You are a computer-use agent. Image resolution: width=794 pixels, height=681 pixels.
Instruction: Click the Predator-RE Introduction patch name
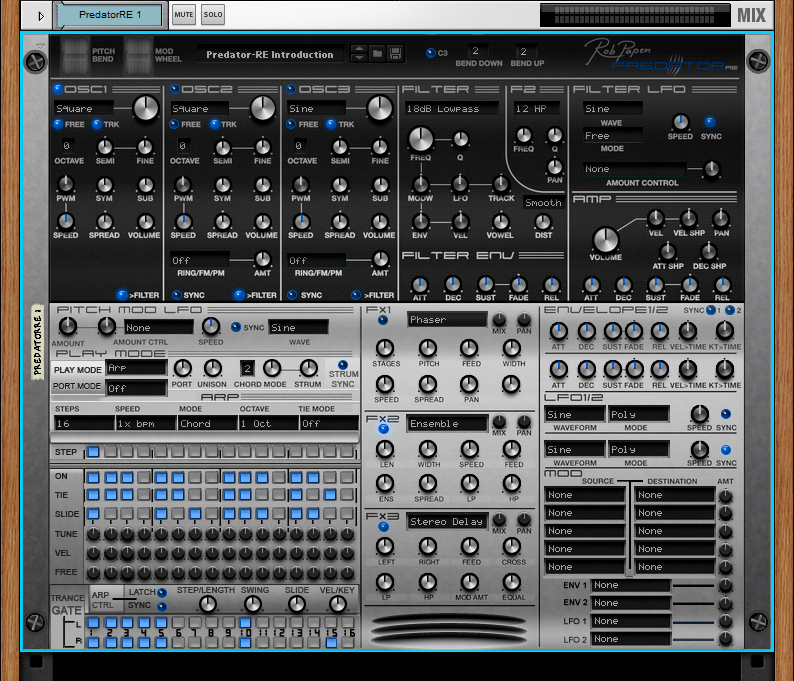[x=270, y=54]
